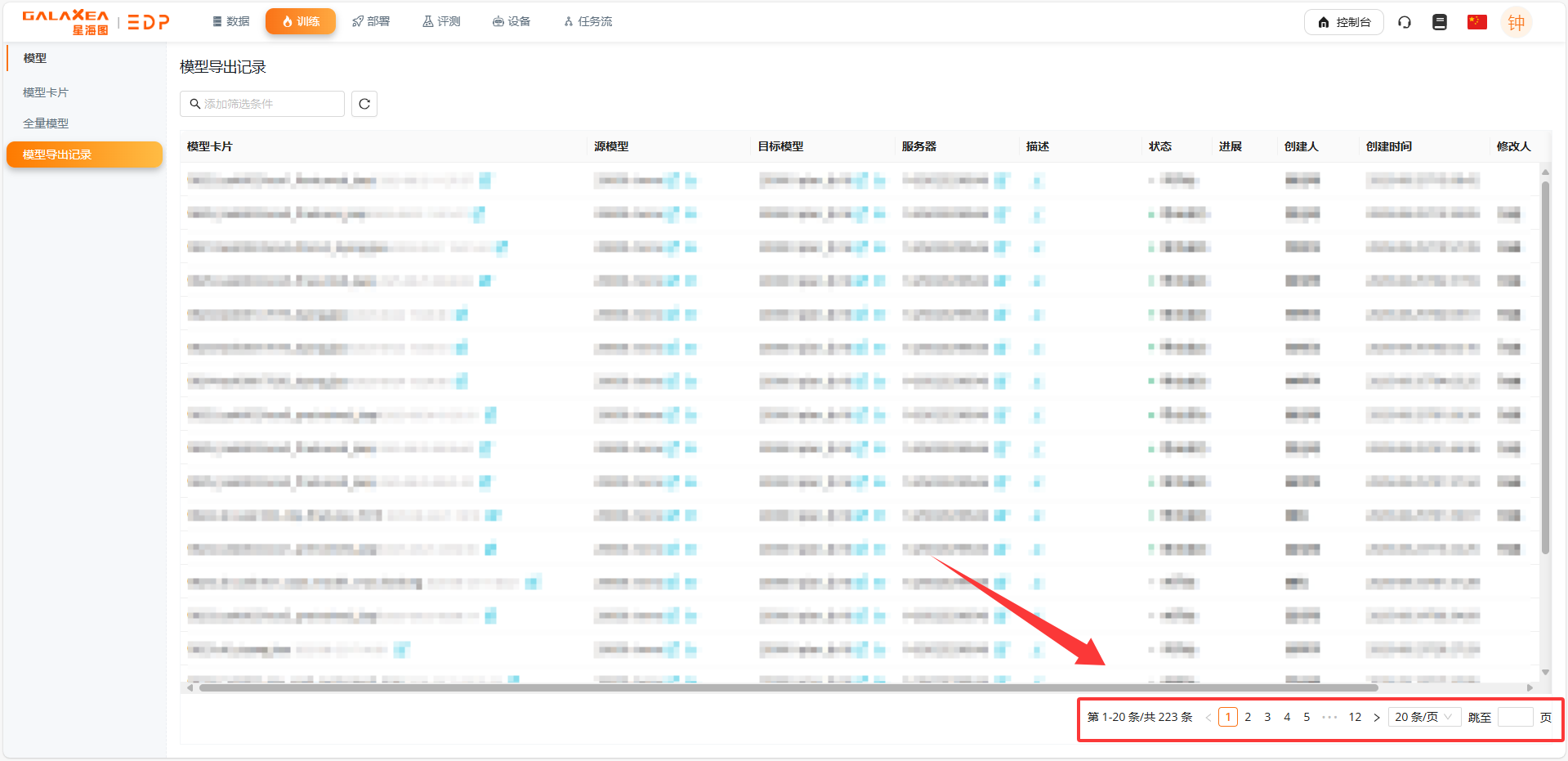This screenshot has height=761, width=1568.
Task: Open the documentation book icon
Action: click(x=1439, y=22)
